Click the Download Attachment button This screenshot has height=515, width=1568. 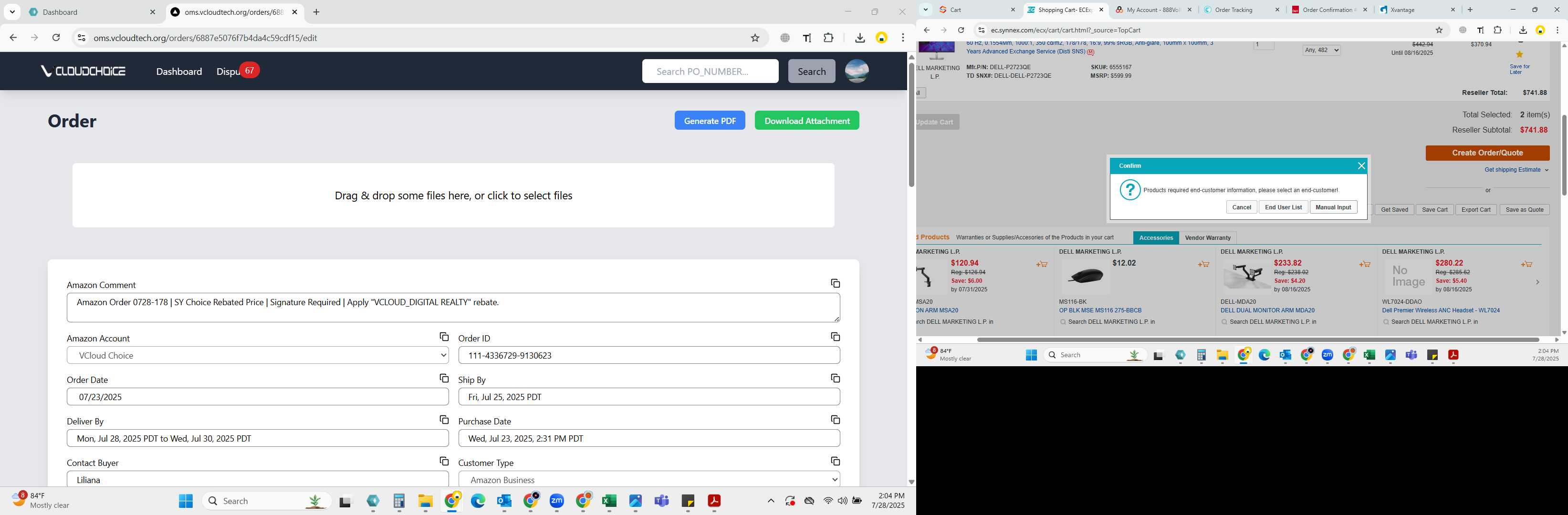point(807,120)
